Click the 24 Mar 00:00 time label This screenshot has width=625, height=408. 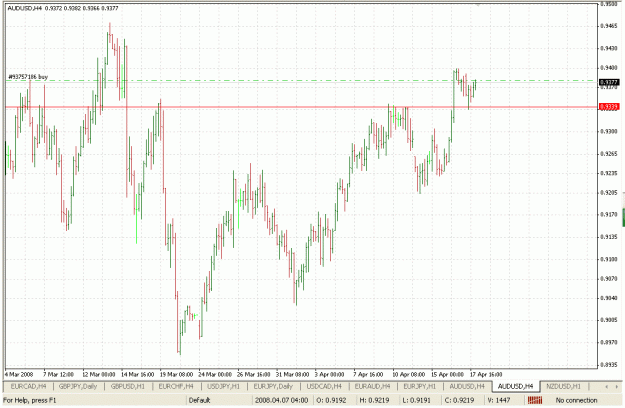215,375
